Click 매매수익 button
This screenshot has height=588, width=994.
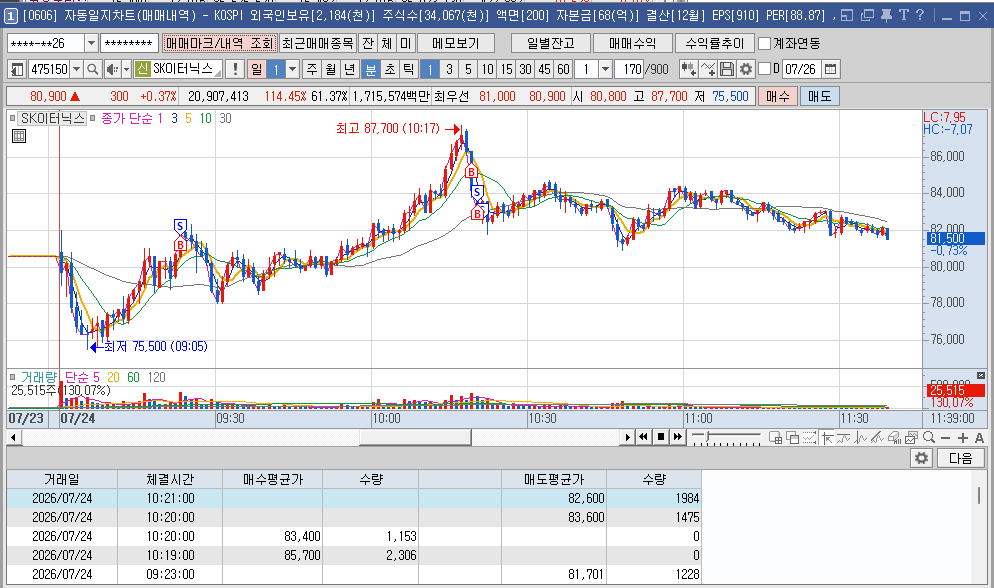632,43
